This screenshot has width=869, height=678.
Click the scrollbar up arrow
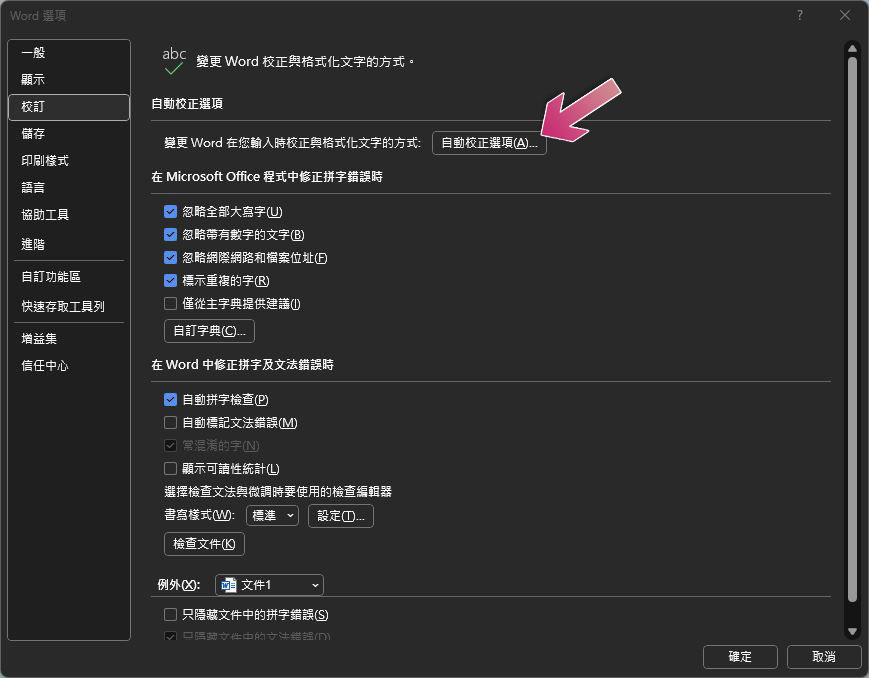tap(852, 48)
